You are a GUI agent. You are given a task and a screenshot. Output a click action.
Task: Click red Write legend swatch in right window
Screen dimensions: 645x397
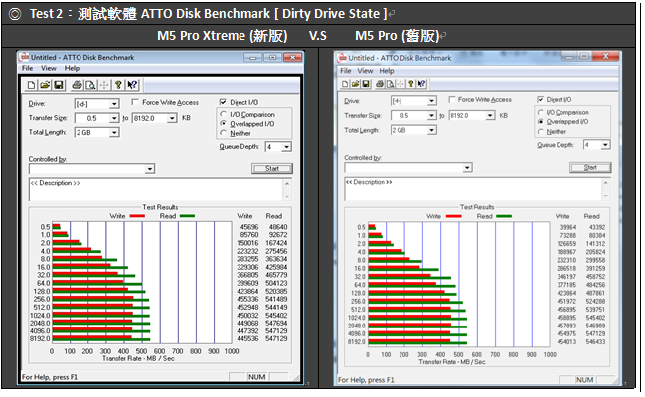pos(453,216)
